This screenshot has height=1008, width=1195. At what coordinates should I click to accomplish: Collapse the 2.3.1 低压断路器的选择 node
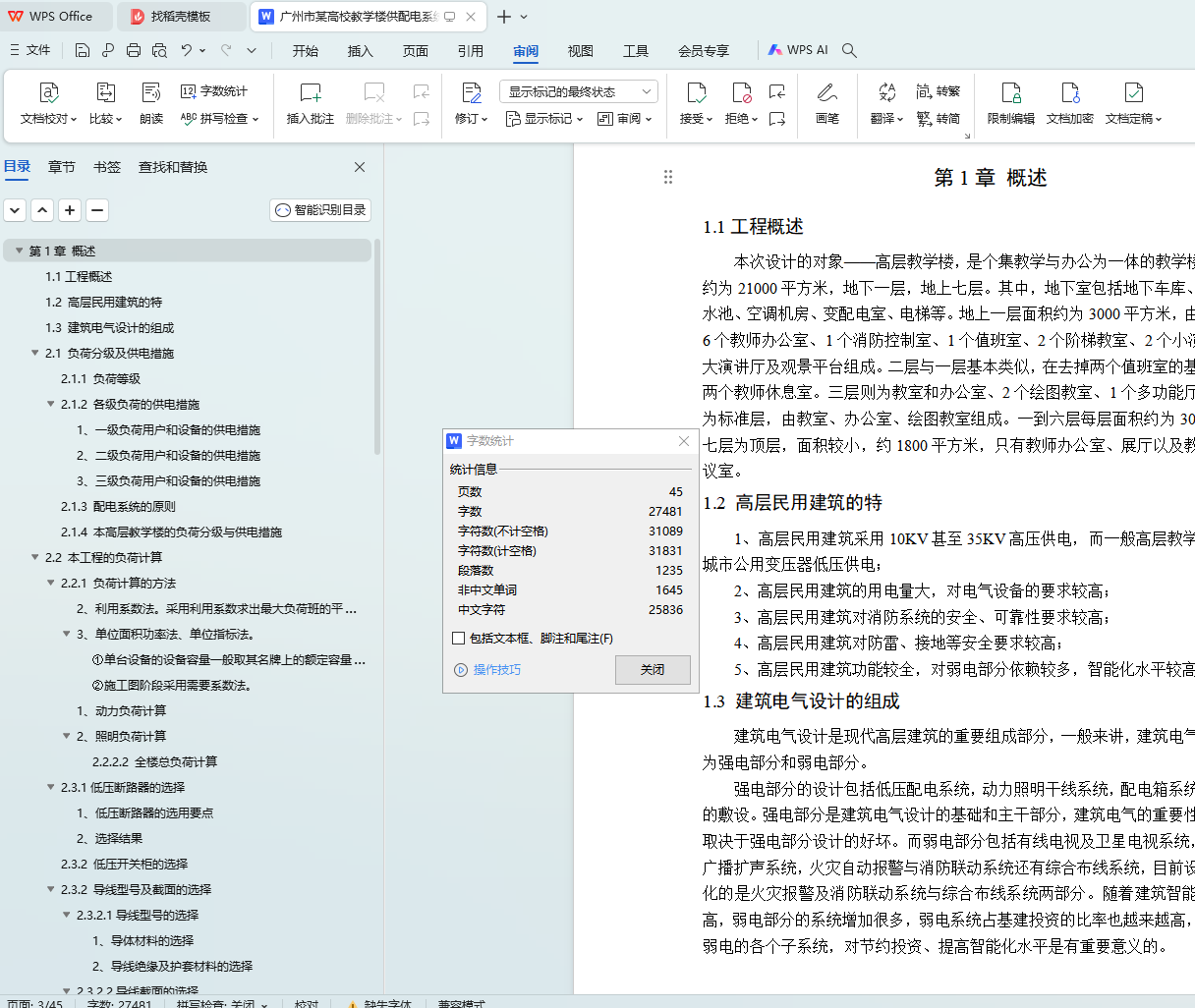[51, 787]
